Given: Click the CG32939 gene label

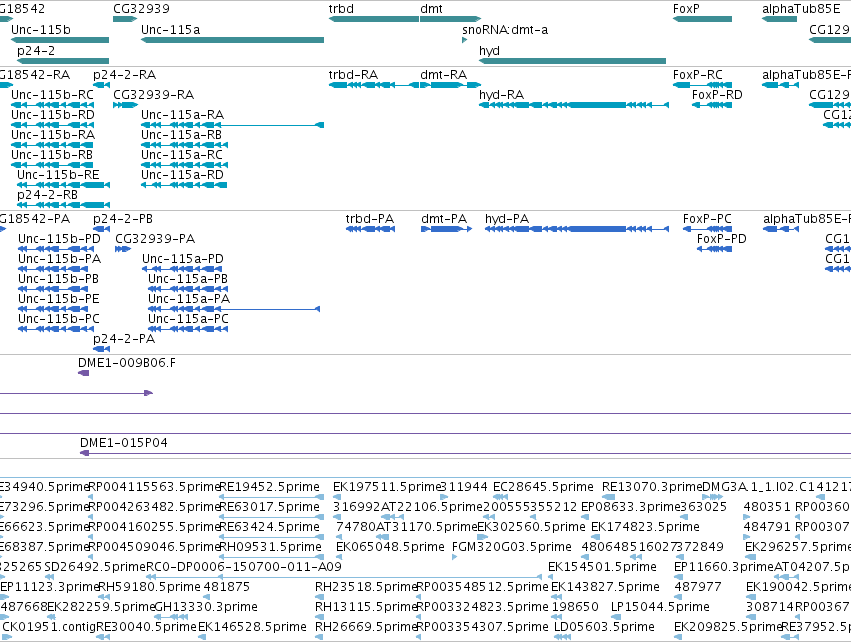Looking at the screenshot, I should [x=141, y=9].
